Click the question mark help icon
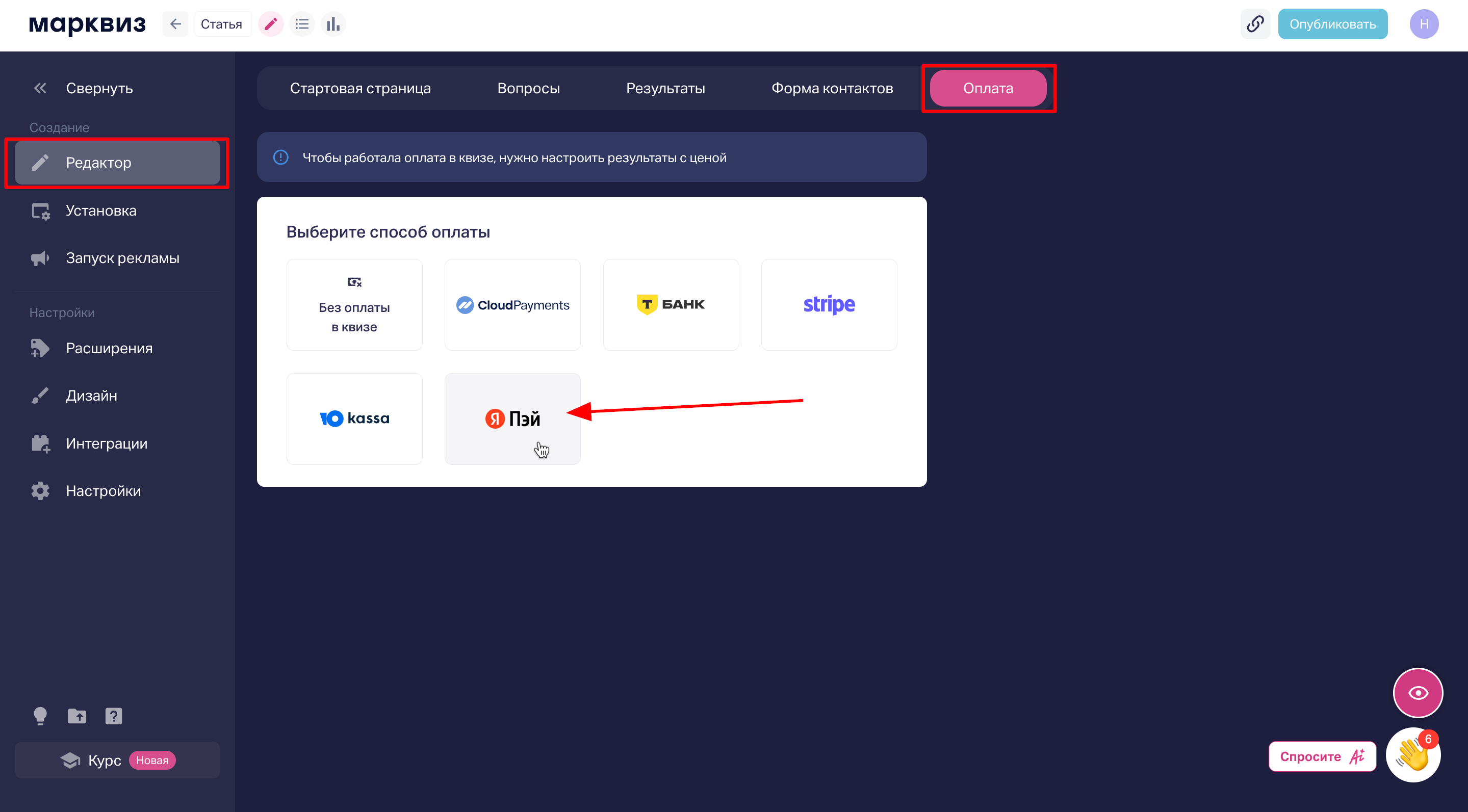Screen dimensions: 1468x812 [113, 716]
